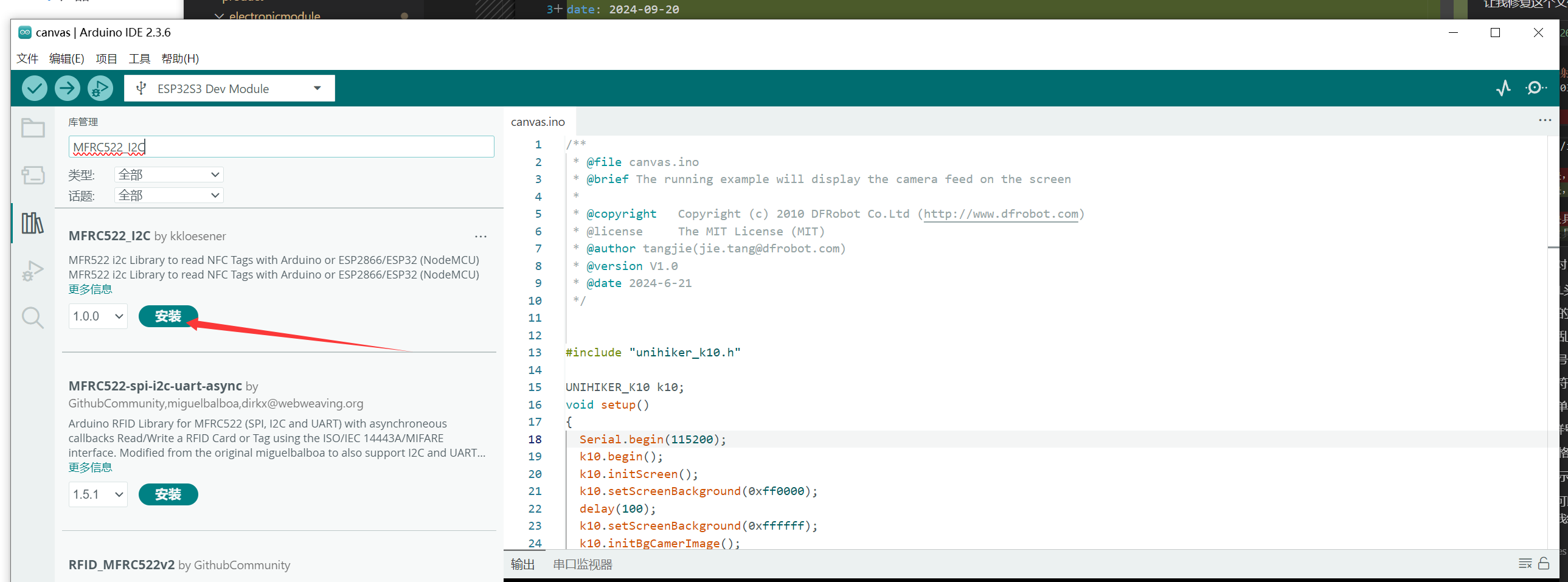This screenshot has height=582, width=1568.
Task: Open the Debug sidebar panel icon
Action: click(33, 270)
